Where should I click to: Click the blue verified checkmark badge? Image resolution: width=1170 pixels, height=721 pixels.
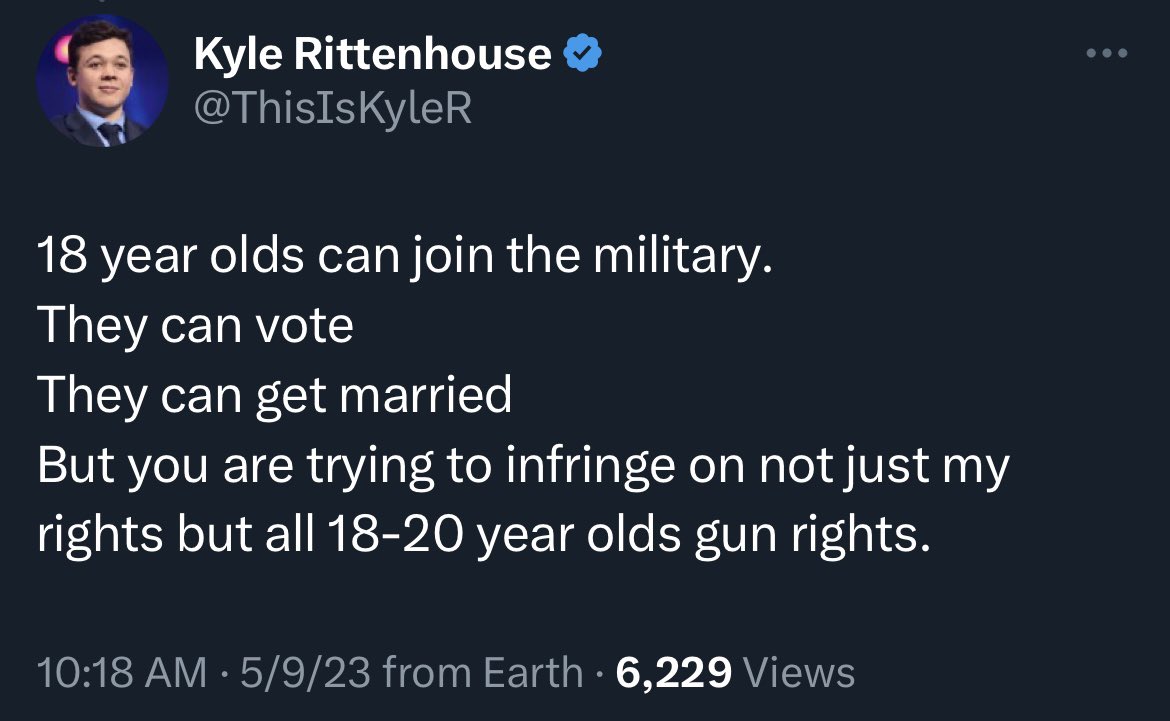(582, 53)
